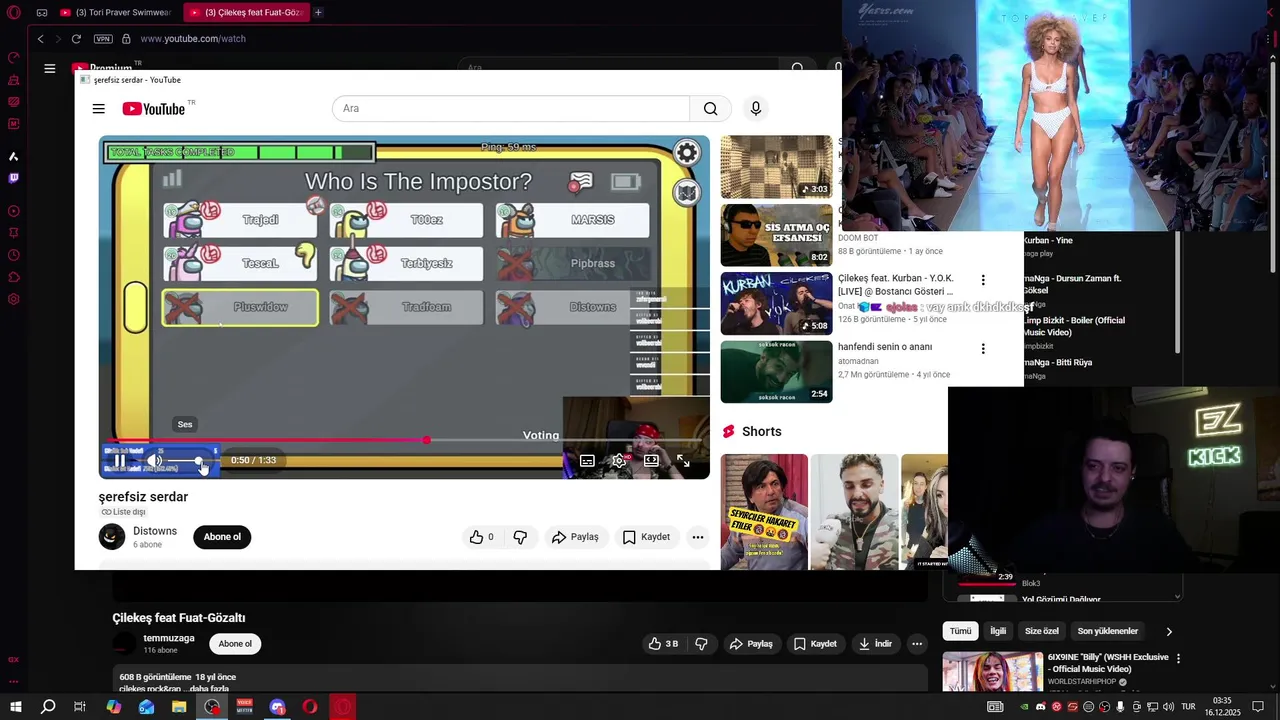Show more filter chips with right arrow
This screenshot has height=720, width=1280.
tap(1169, 632)
